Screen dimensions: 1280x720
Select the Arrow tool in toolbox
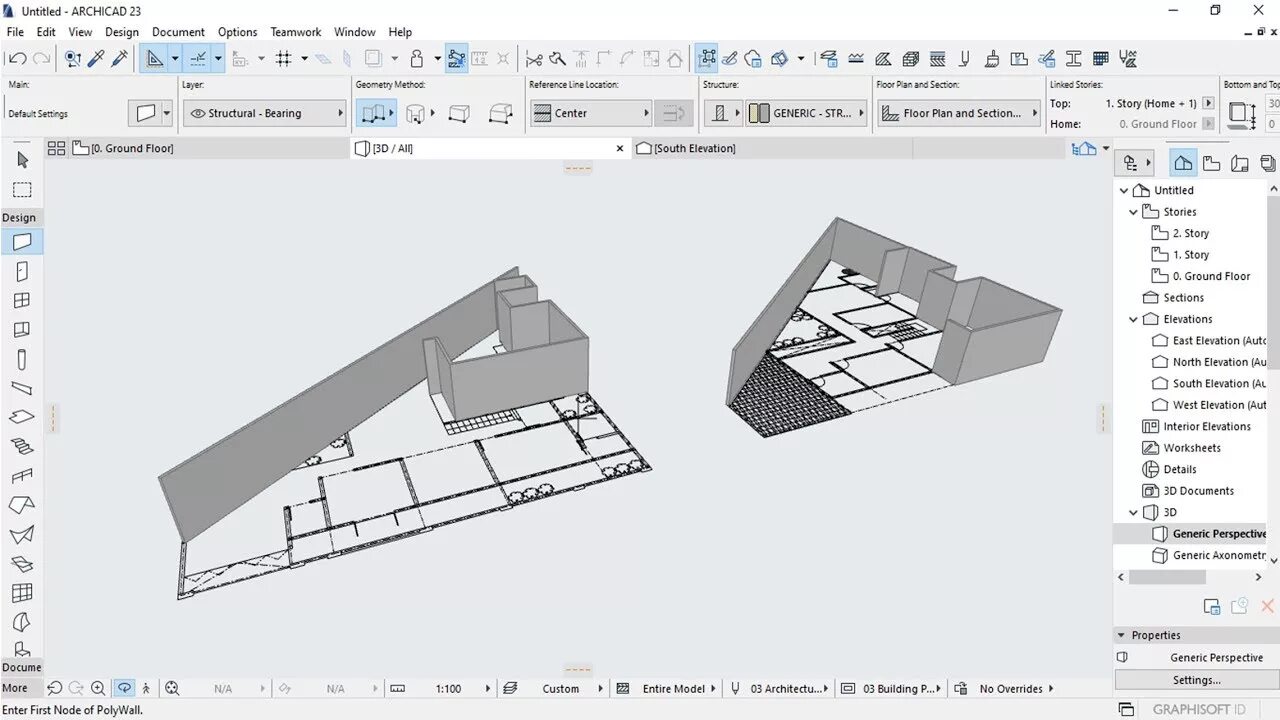[x=22, y=160]
